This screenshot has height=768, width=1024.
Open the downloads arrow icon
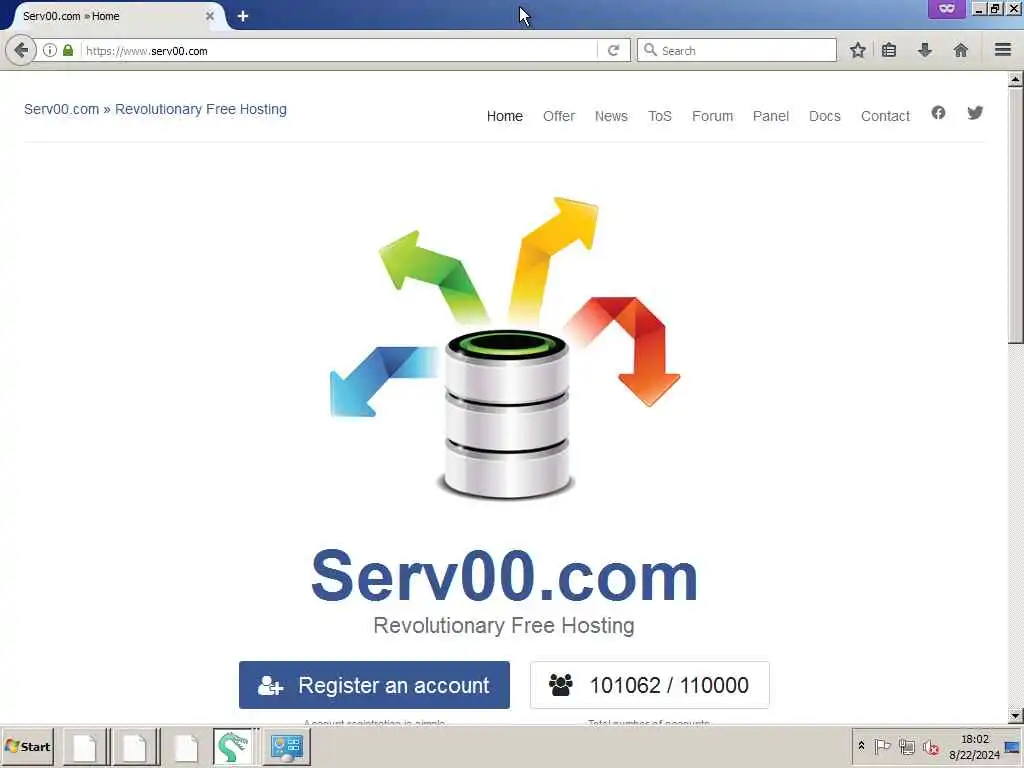click(x=925, y=50)
